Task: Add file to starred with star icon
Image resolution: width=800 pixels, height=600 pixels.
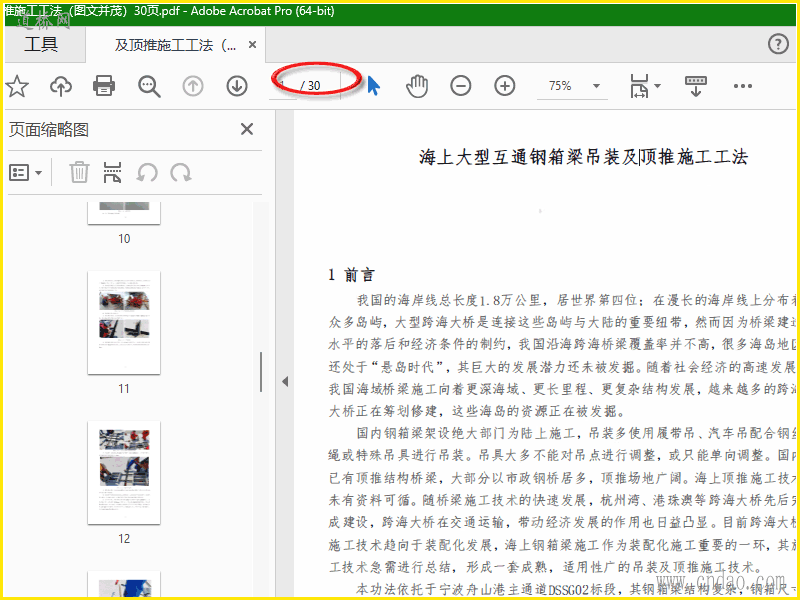Action: point(17,86)
